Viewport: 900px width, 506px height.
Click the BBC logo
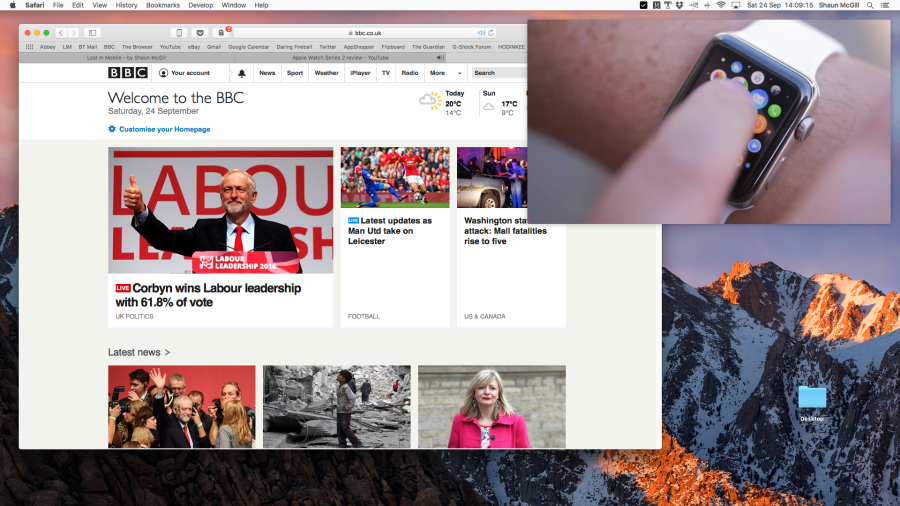[x=128, y=73]
